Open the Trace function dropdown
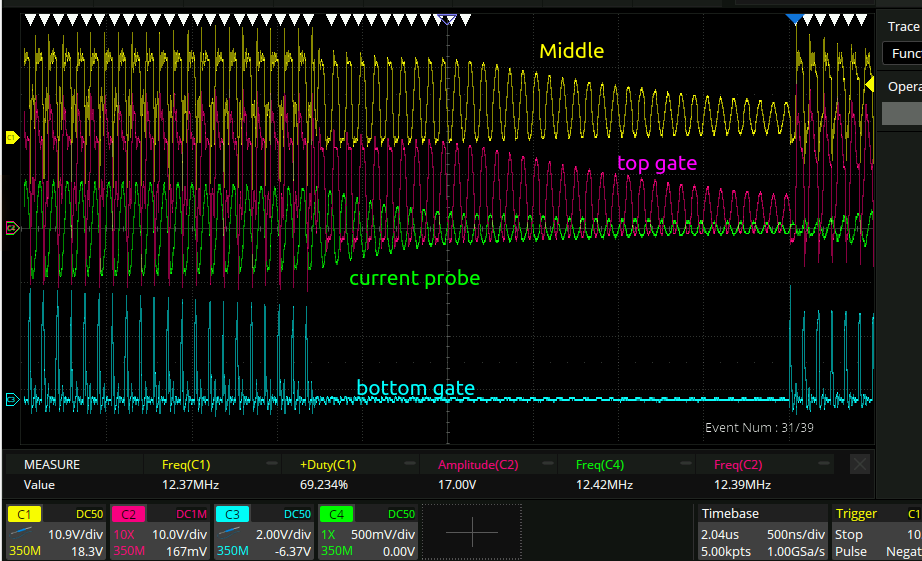 point(904,53)
